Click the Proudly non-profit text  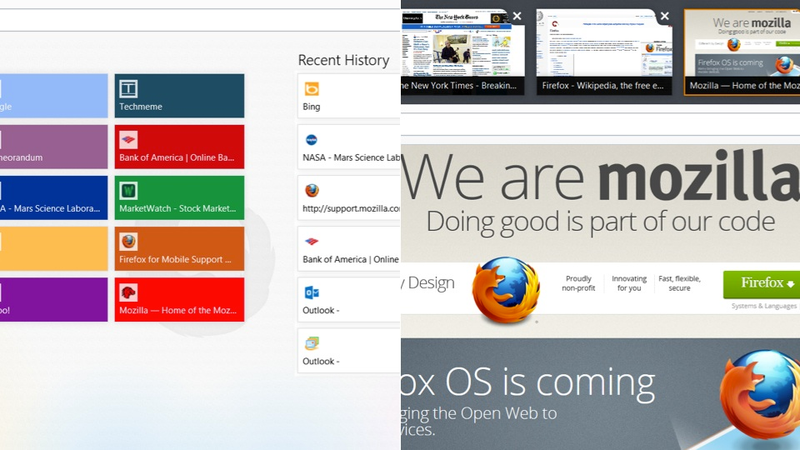point(579,283)
